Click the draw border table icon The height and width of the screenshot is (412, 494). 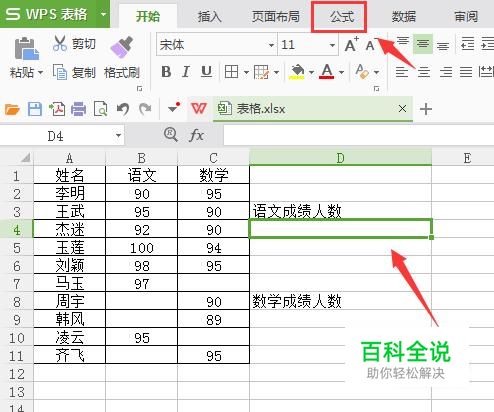click(x=261, y=72)
